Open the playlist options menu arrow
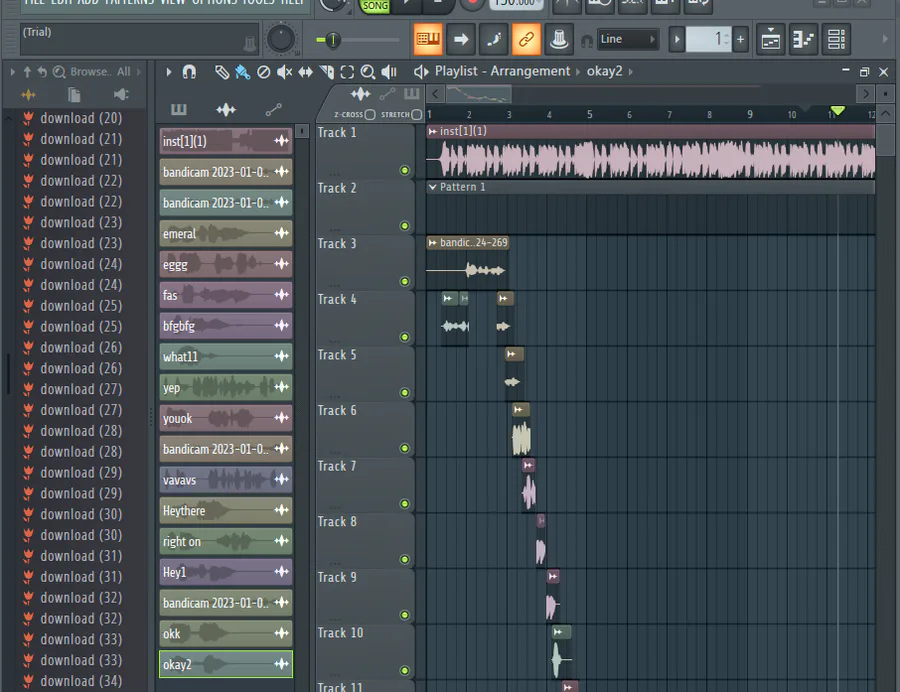This screenshot has height=692, width=900. tap(168, 72)
